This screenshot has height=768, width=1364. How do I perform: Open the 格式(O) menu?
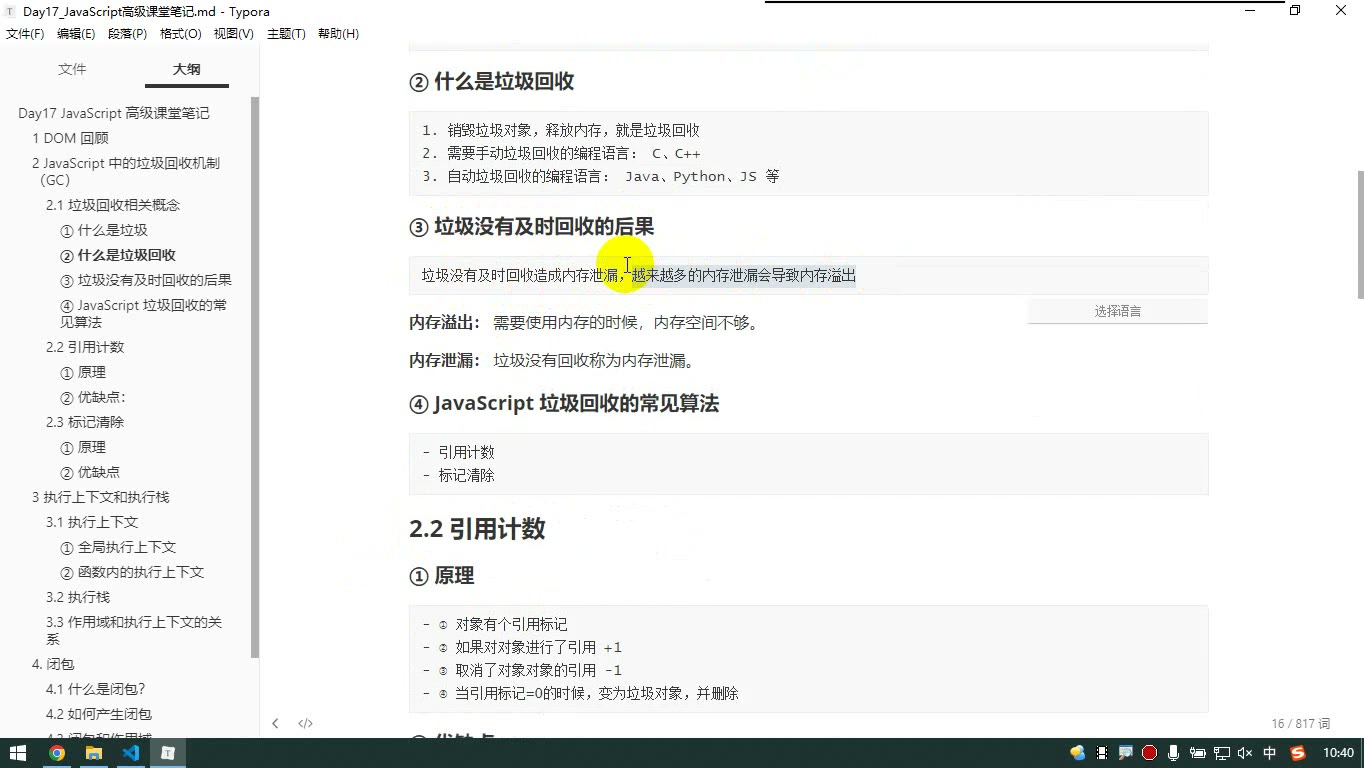pos(181,34)
